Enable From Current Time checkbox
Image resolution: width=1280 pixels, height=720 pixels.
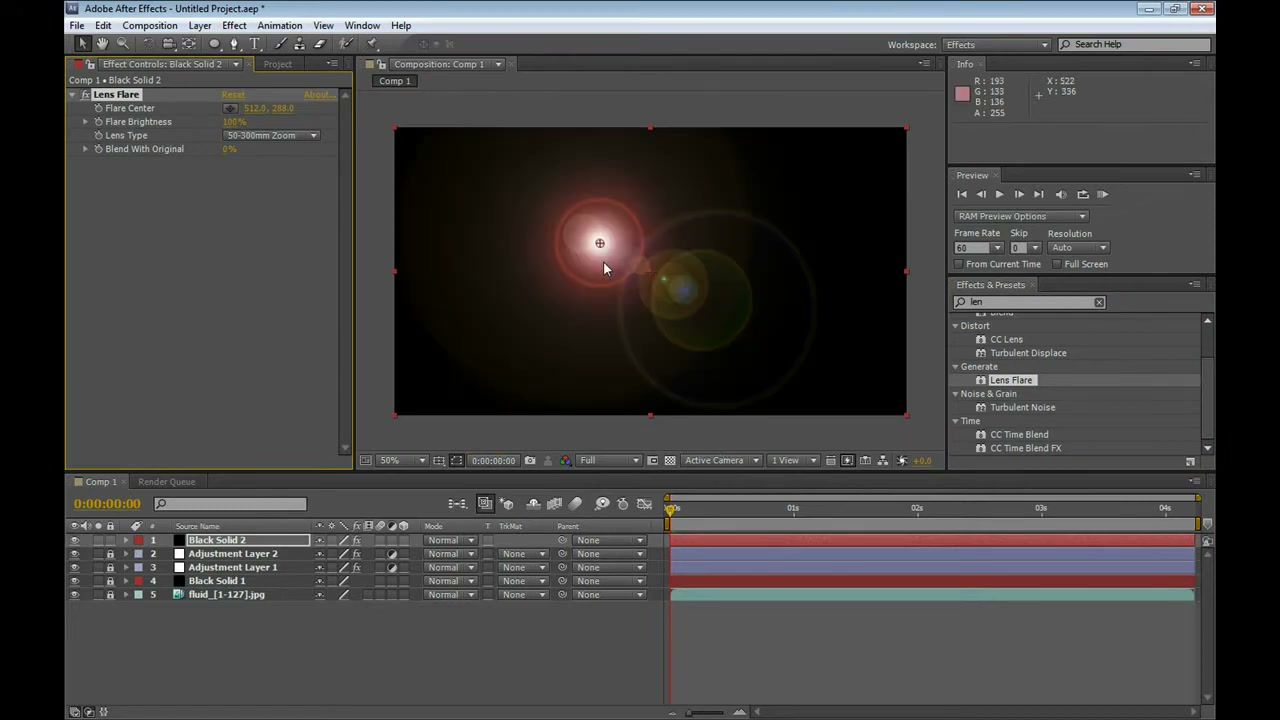[x=958, y=264]
